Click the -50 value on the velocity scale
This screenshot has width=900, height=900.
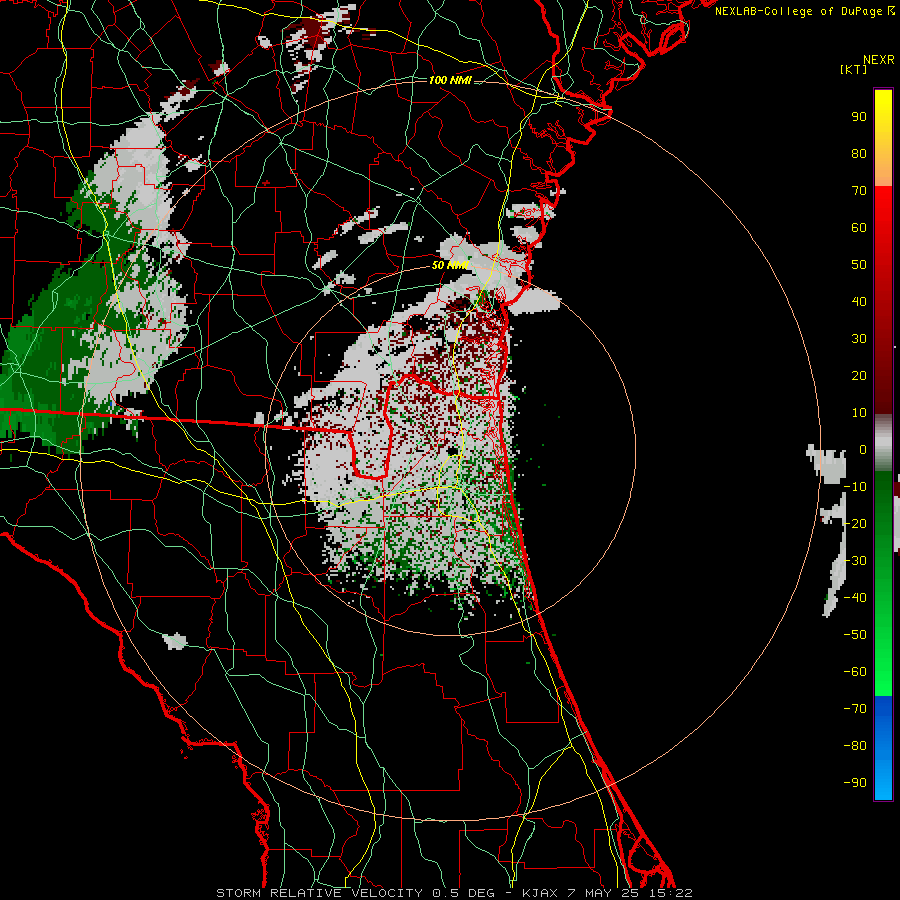point(855,635)
